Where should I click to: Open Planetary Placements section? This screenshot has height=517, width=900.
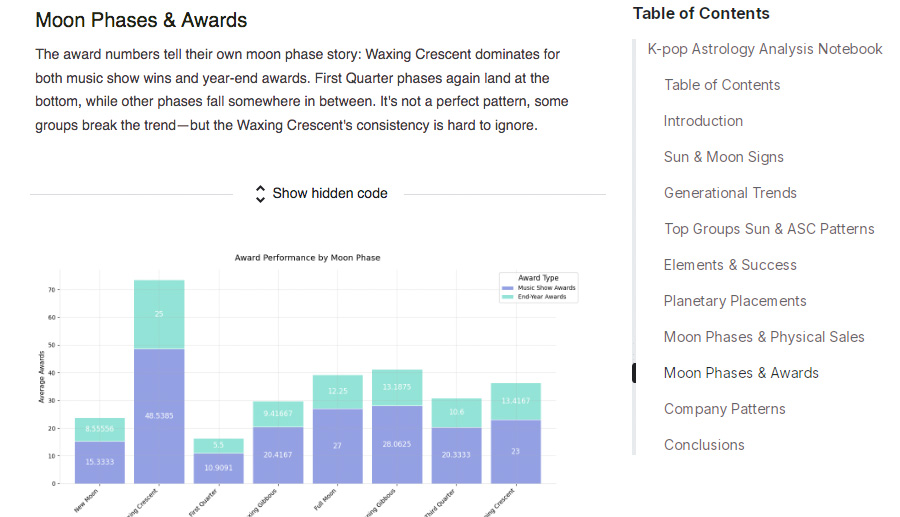(x=735, y=301)
